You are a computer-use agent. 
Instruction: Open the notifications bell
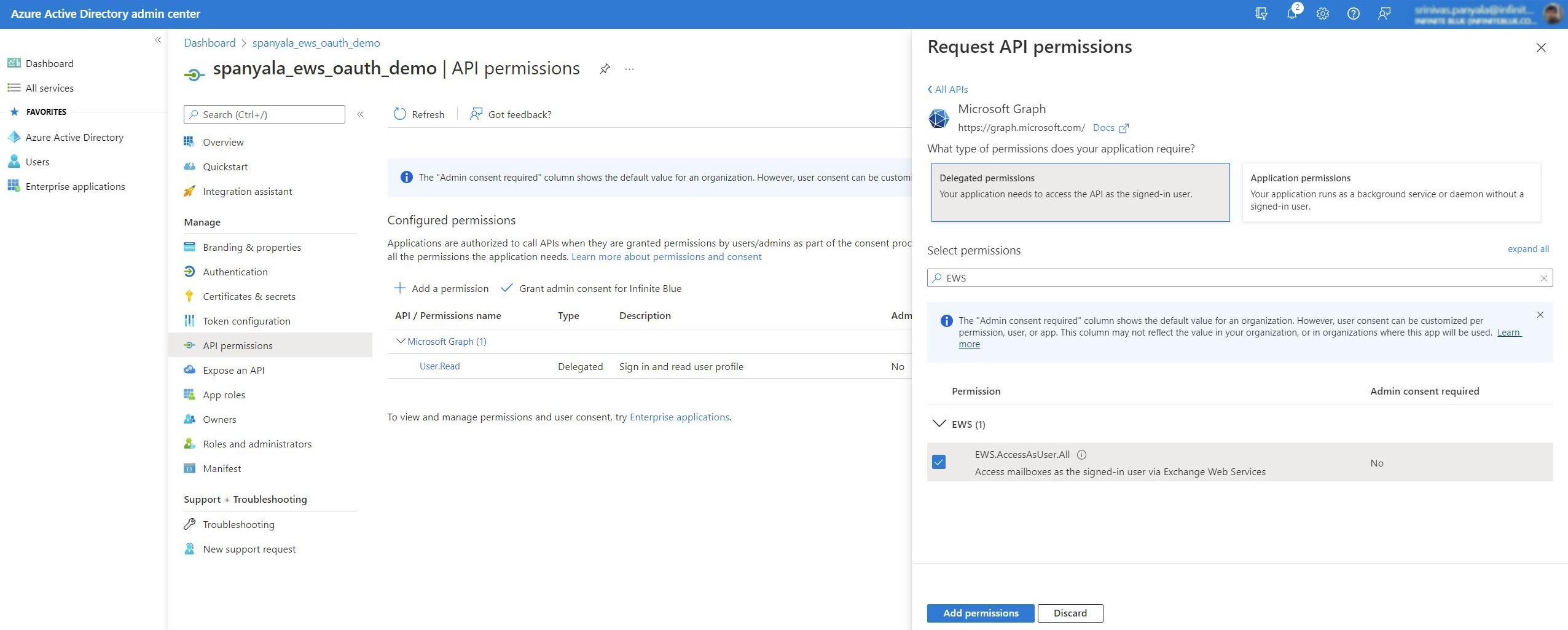pos(1292,14)
